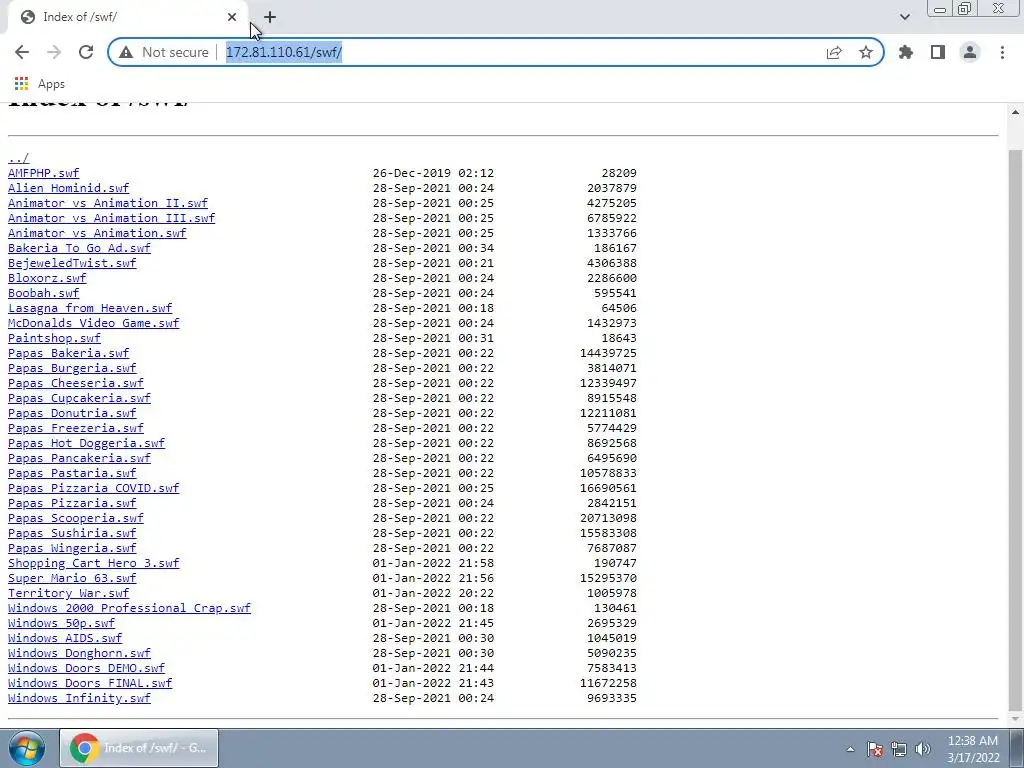Open Windows 2000 Professional Crap.swf
1024x768 pixels.
tap(129, 609)
